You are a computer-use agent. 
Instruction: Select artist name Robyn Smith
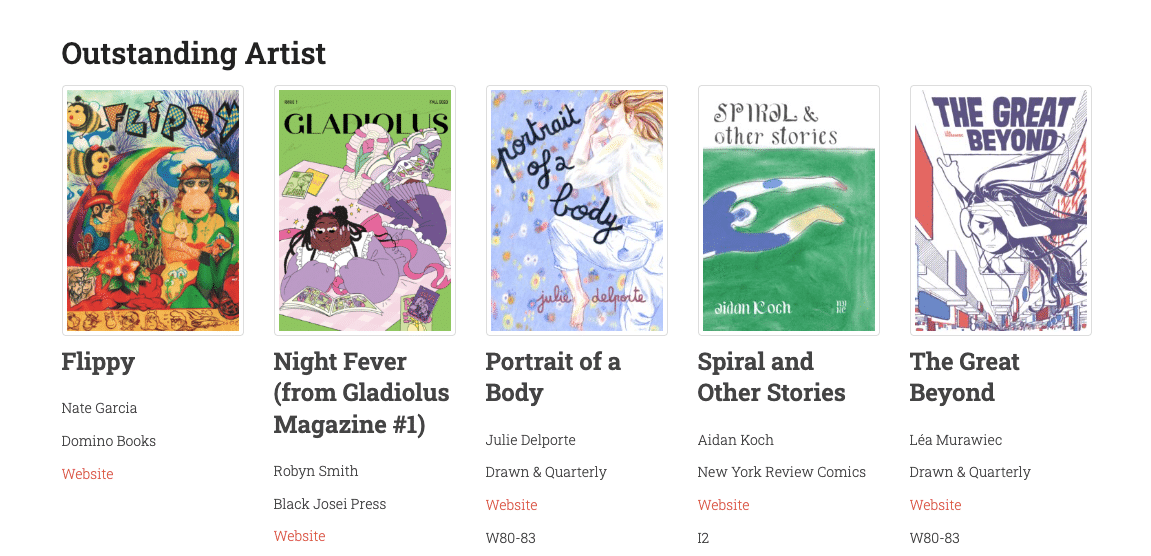[316, 471]
